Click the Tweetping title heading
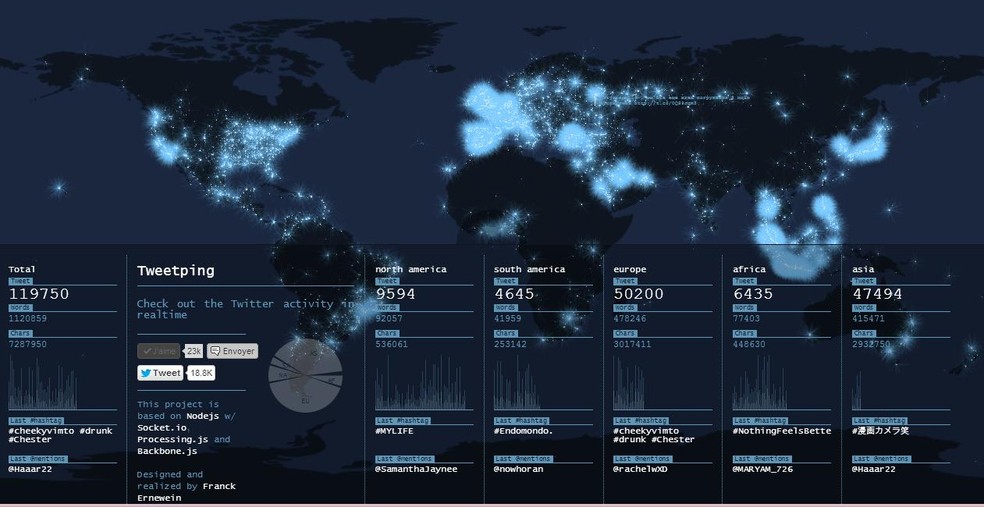984x507 pixels. coord(176,270)
